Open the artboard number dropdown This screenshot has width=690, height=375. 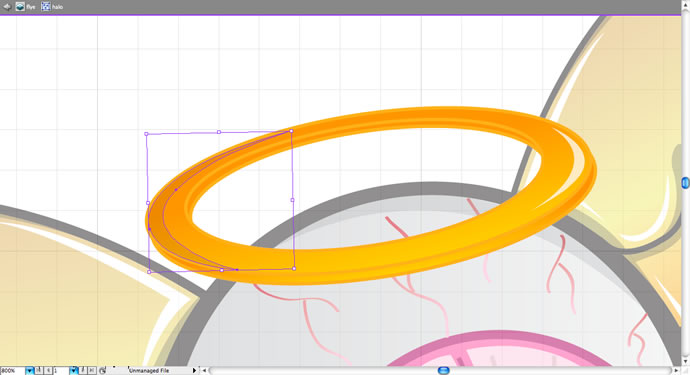[x=73, y=371]
